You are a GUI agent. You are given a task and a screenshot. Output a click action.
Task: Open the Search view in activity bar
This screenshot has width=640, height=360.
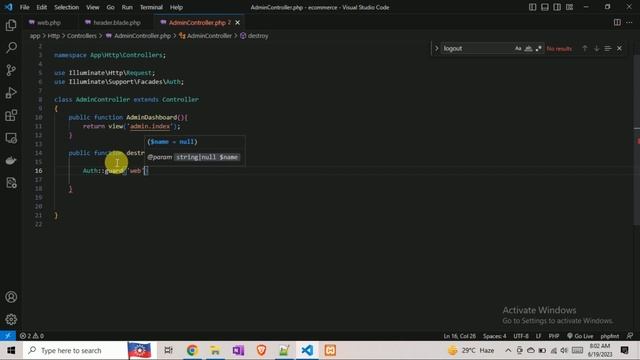click(11, 48)
